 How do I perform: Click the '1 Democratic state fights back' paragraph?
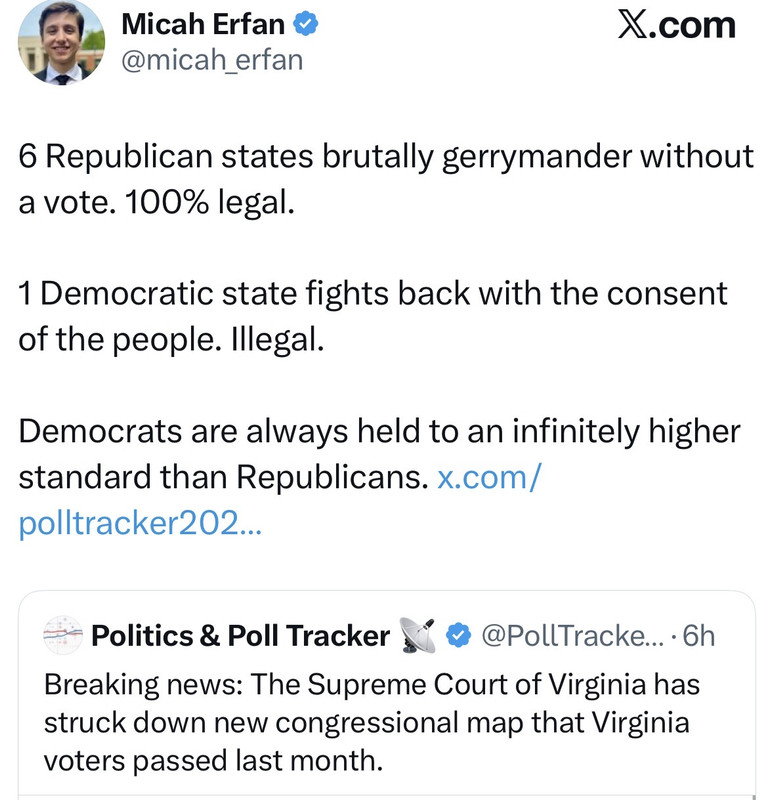(x=372, y=316)
